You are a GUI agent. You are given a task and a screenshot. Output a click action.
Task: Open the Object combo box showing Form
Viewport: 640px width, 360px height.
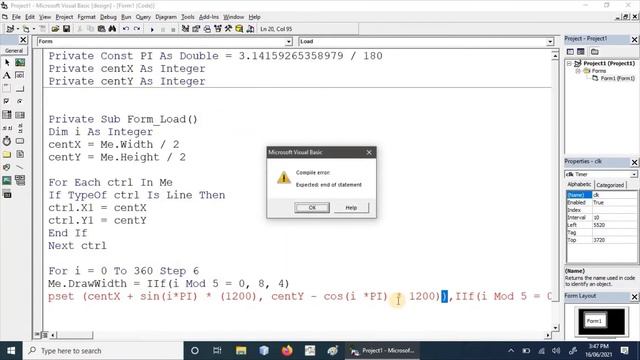(x=164, y=42)
